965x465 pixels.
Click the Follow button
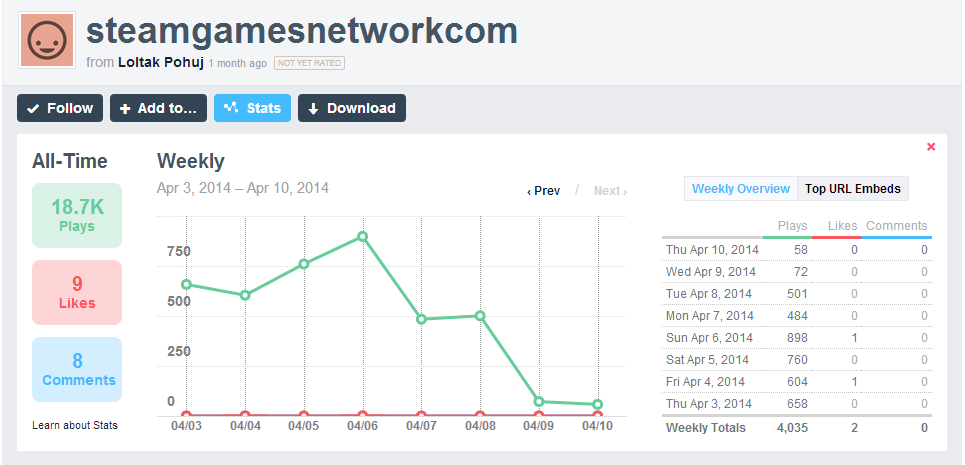click(60, 108)
